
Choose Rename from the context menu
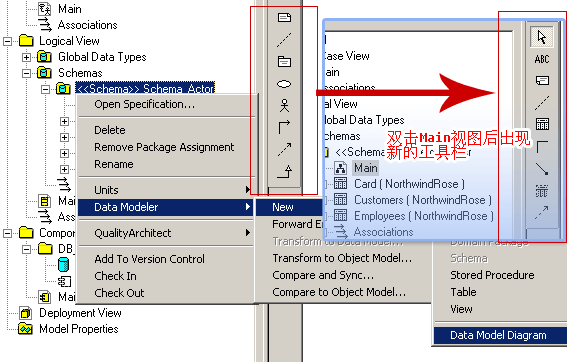click(167, 164)
